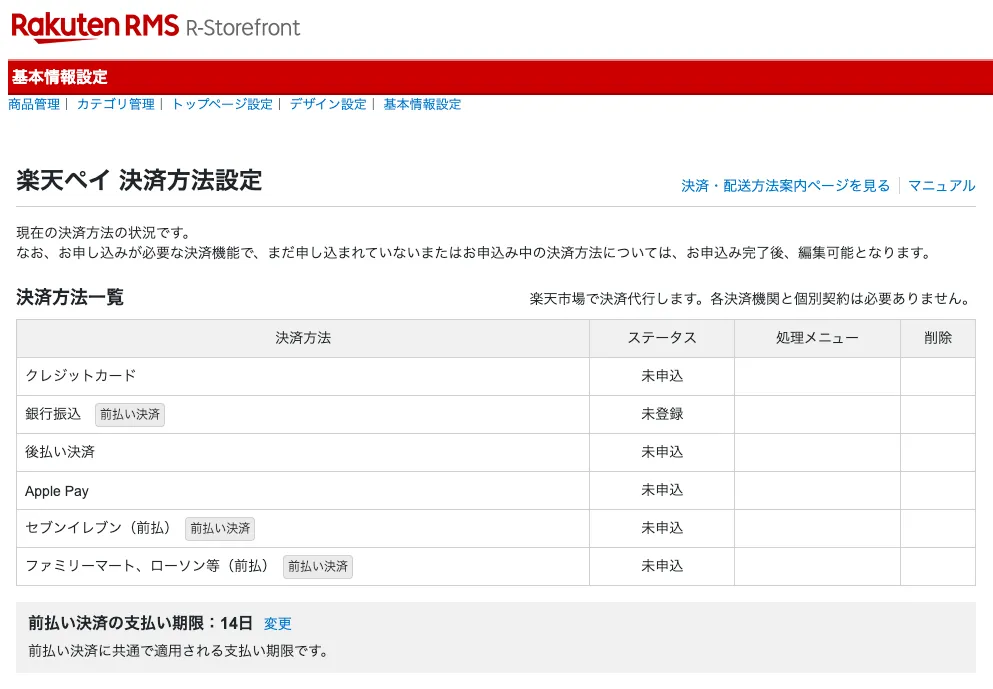Select the 銀行振込 payment method text
Screen dimensions: 993x689
(53, 414)
